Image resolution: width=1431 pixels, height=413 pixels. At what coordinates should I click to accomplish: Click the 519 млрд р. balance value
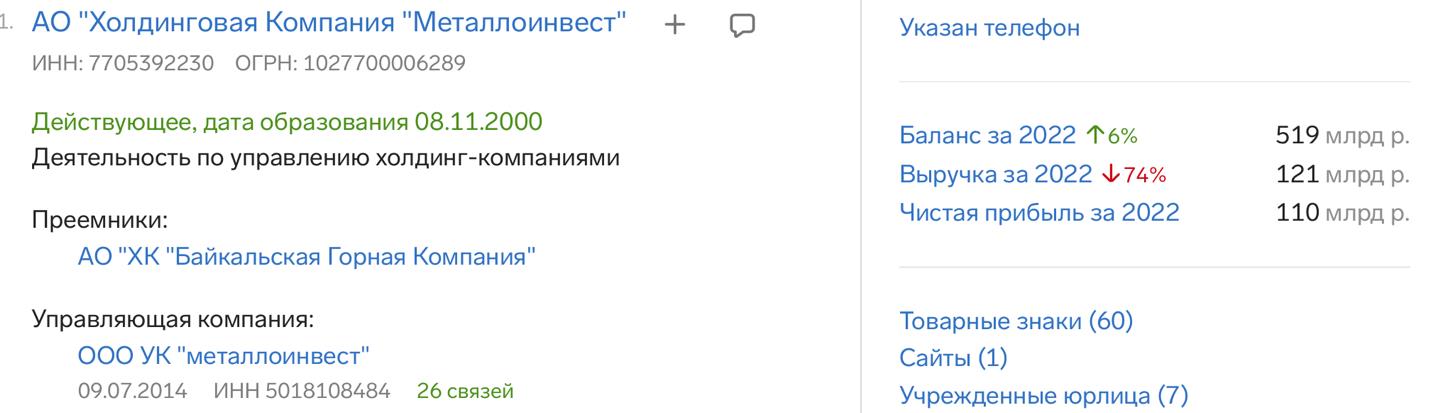click(1342, 135)
